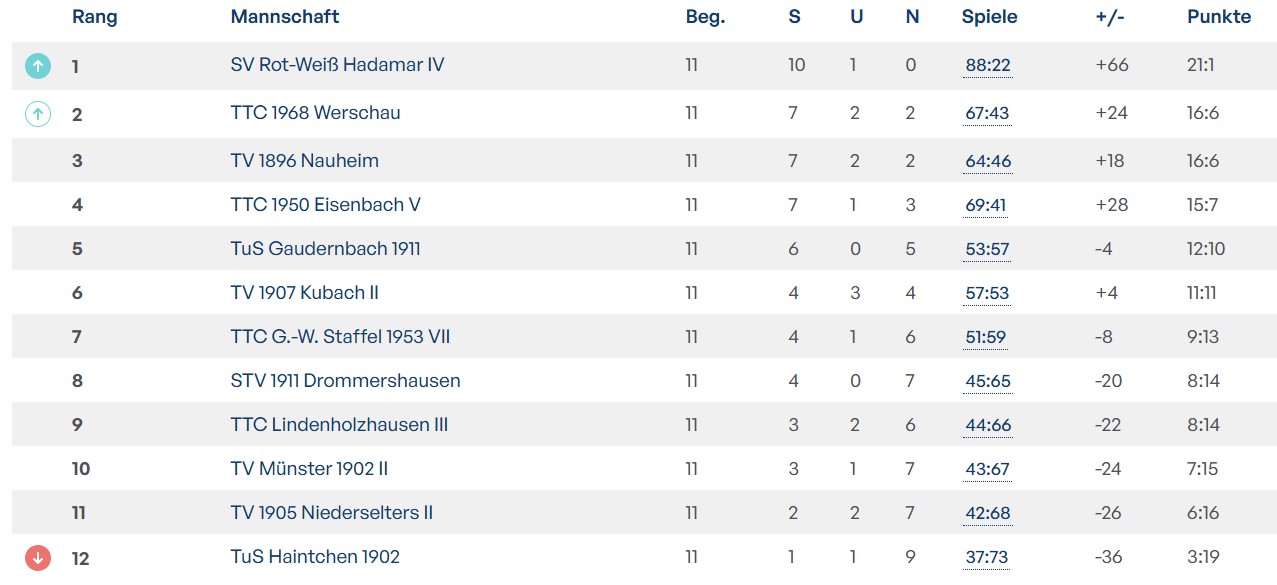This screenshot has width=1277, height=585.
Task: Click TuS Gaudernbach 1911 team name
Action: click(325, 249)
